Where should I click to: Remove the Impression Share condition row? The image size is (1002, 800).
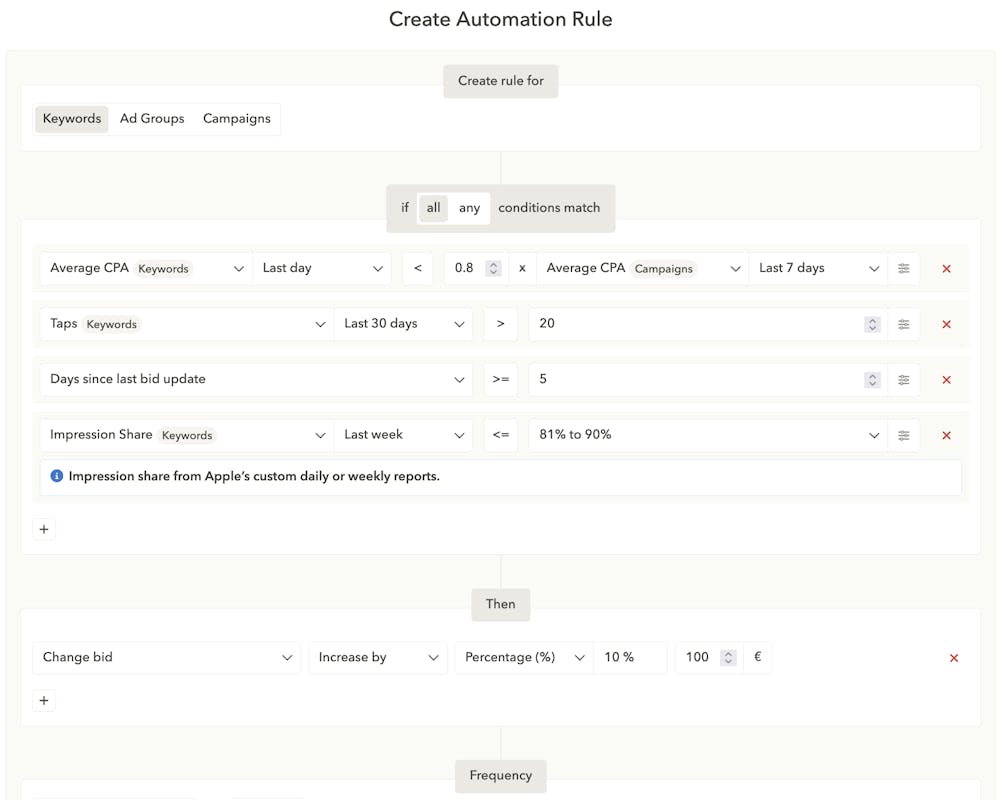tap(946, 436)
